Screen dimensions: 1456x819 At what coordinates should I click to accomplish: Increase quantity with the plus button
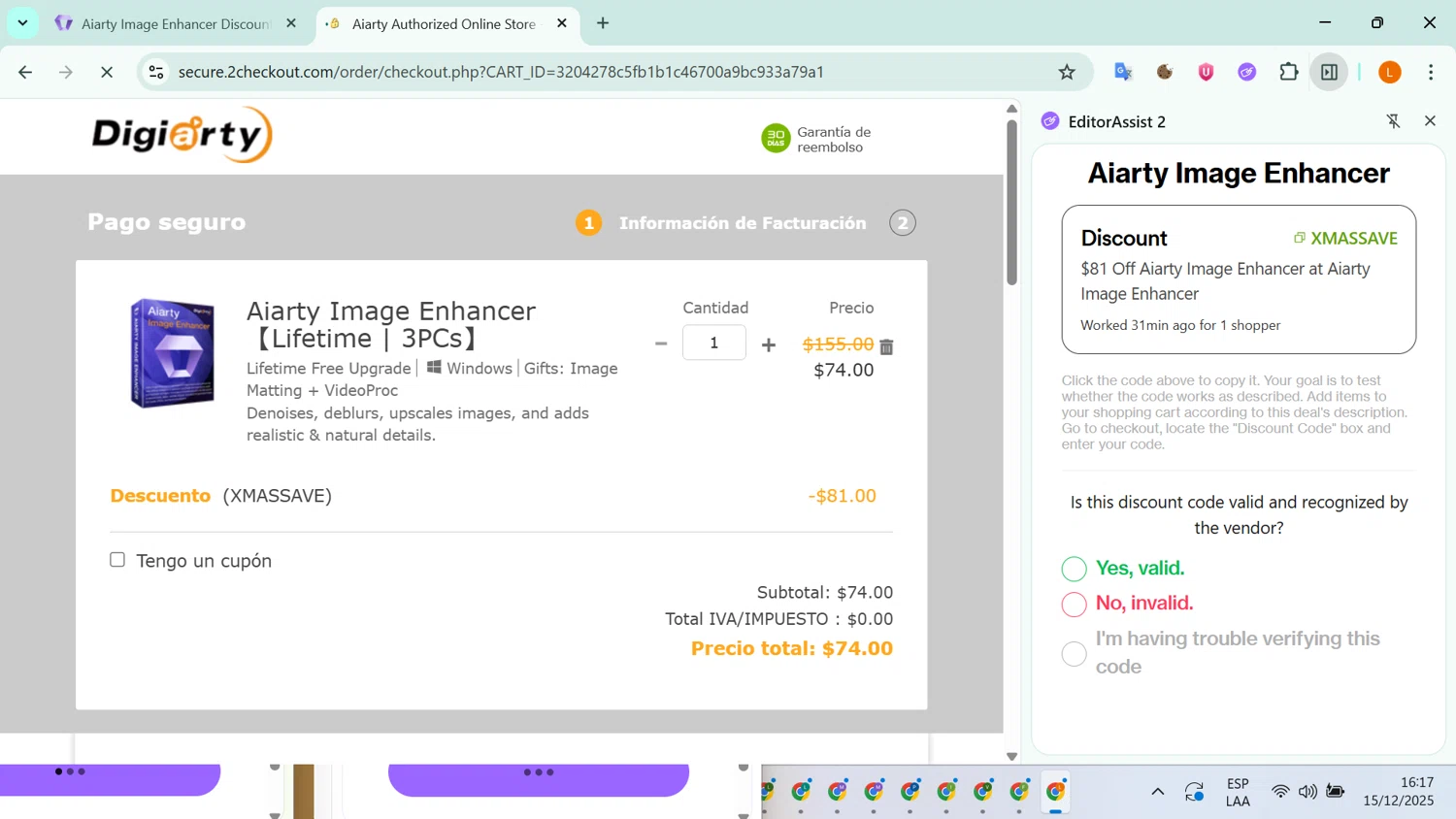click(769, 344)
